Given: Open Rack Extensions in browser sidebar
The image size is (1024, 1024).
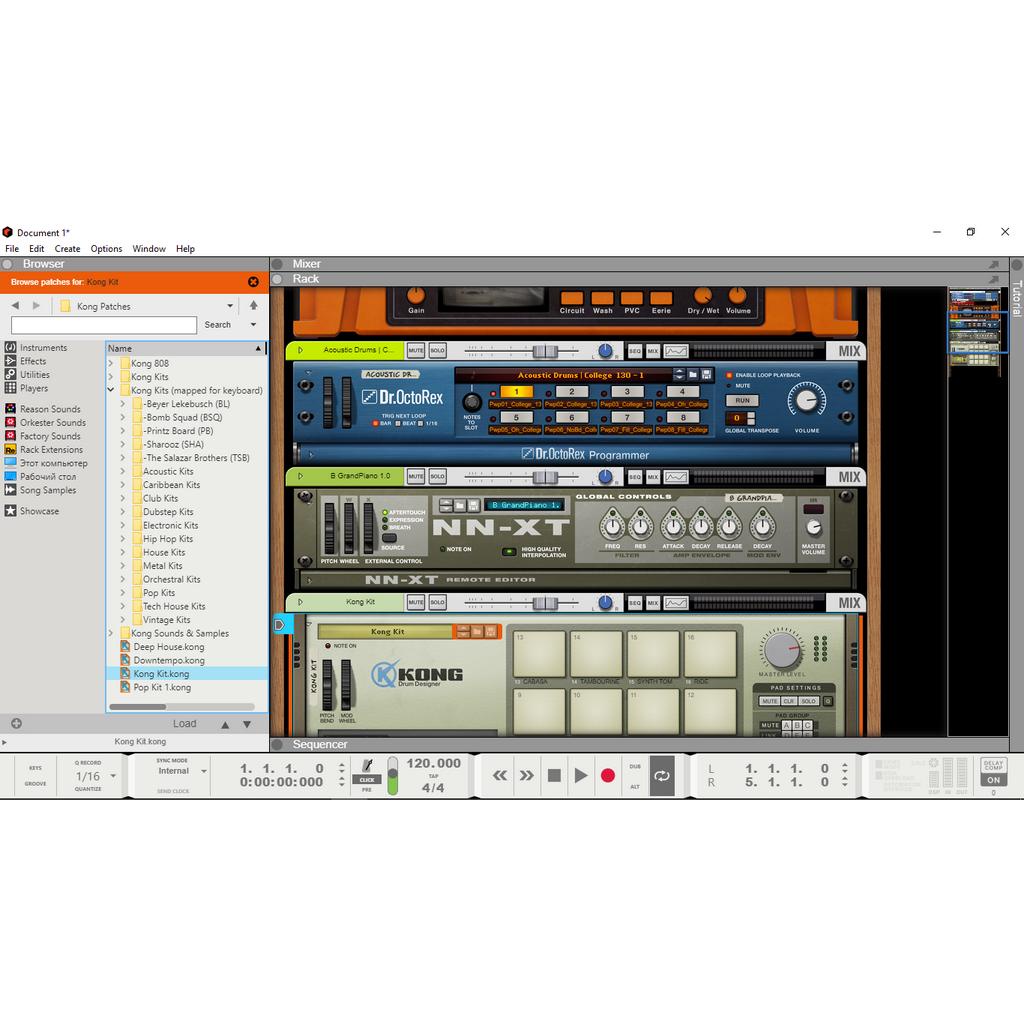Looking at the screenshot, I should [x=50, y=450].
